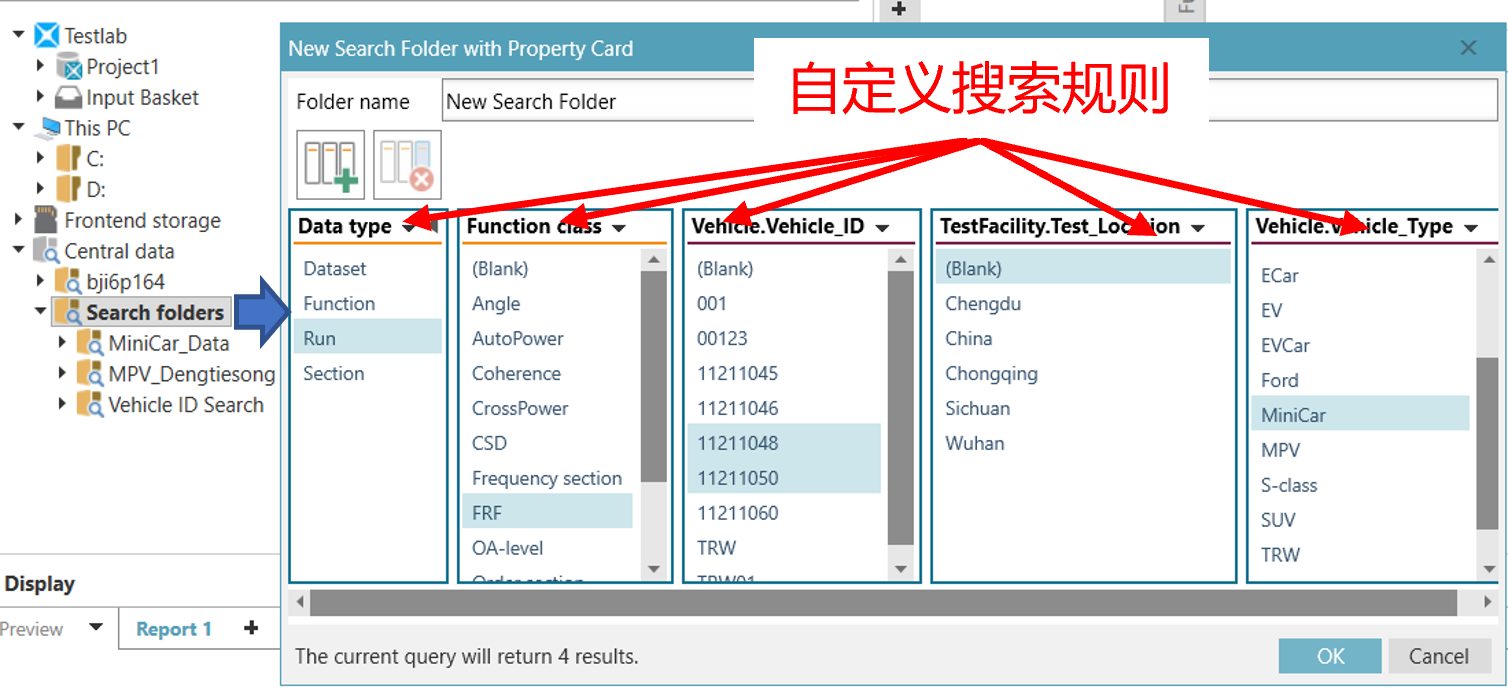Screen dimensions: 1508x693
Task: Click the Folder name input field
Action: [x=596, y=102]
